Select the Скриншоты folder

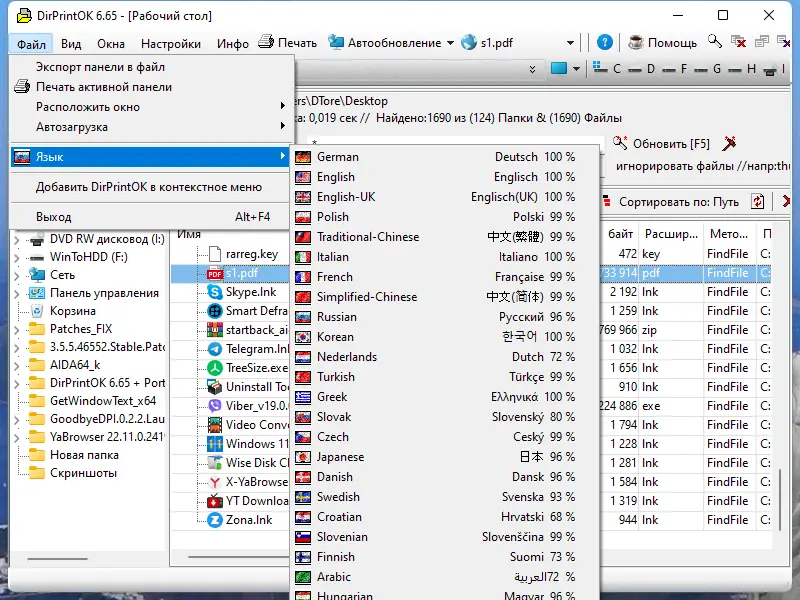pos(83,473)
